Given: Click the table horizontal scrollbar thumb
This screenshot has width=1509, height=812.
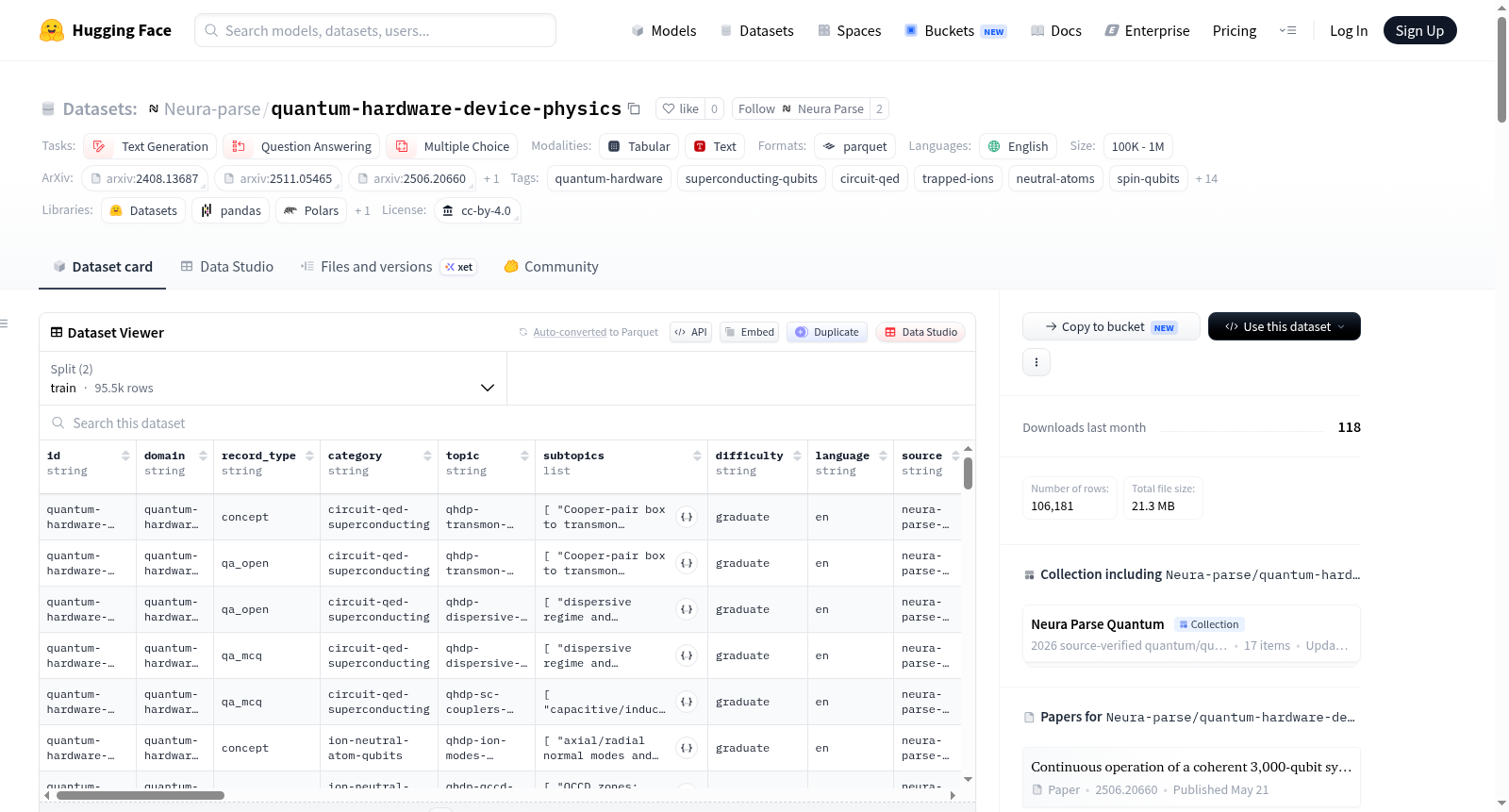Looking at the screenshot, I should [141, 795].
